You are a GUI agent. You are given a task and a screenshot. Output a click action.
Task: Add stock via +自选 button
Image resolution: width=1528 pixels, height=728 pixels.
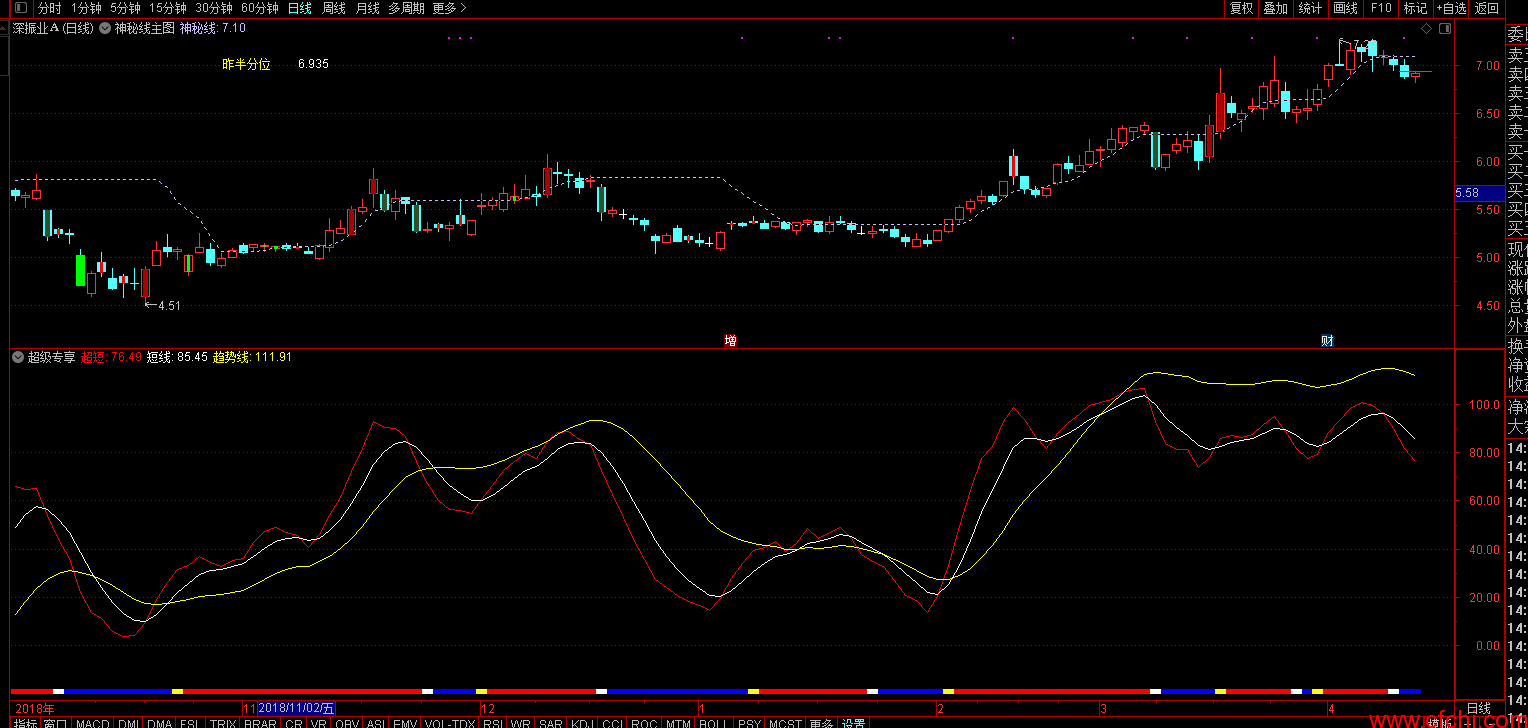coord(1451,8)
